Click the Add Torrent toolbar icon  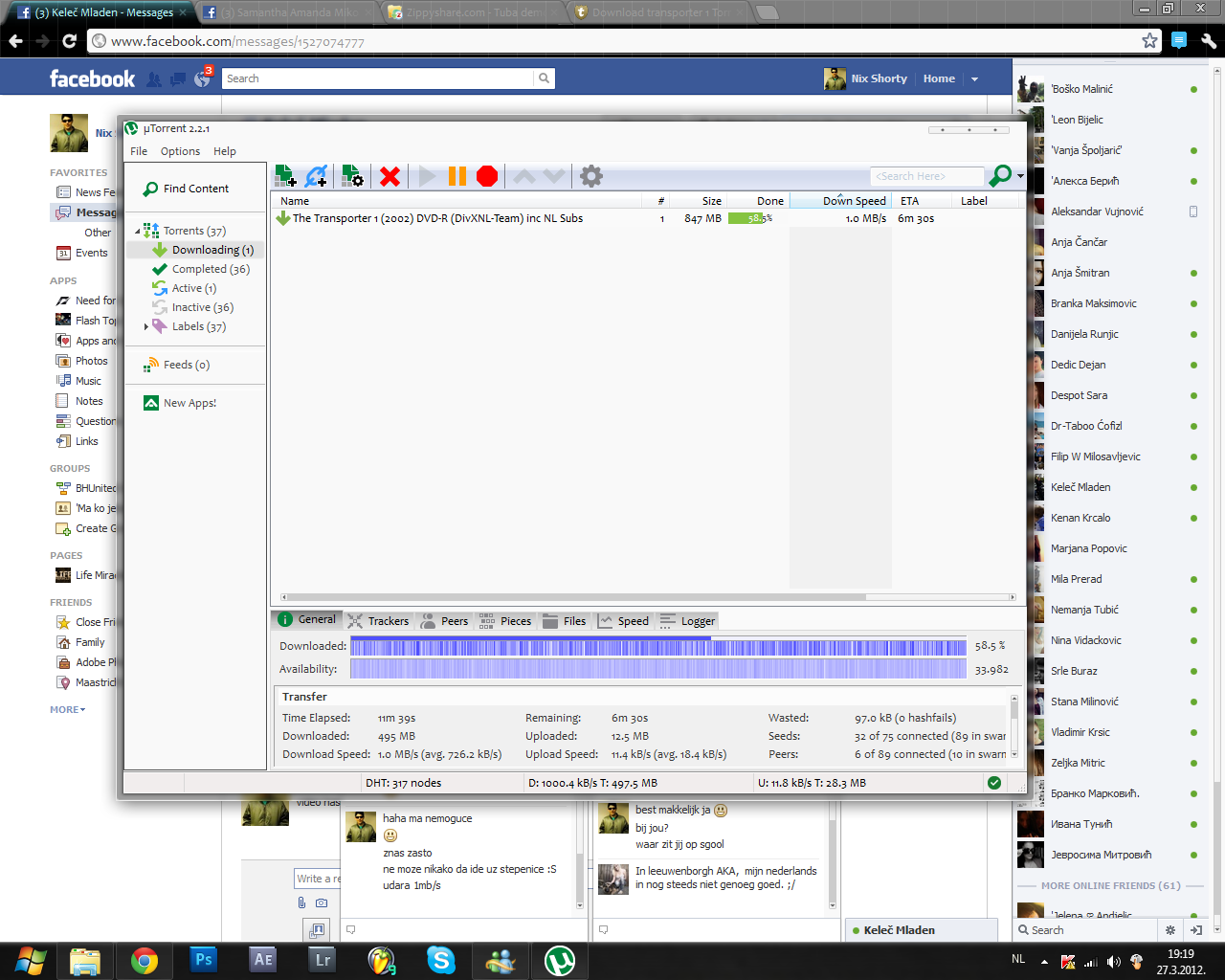coord(285,176)
